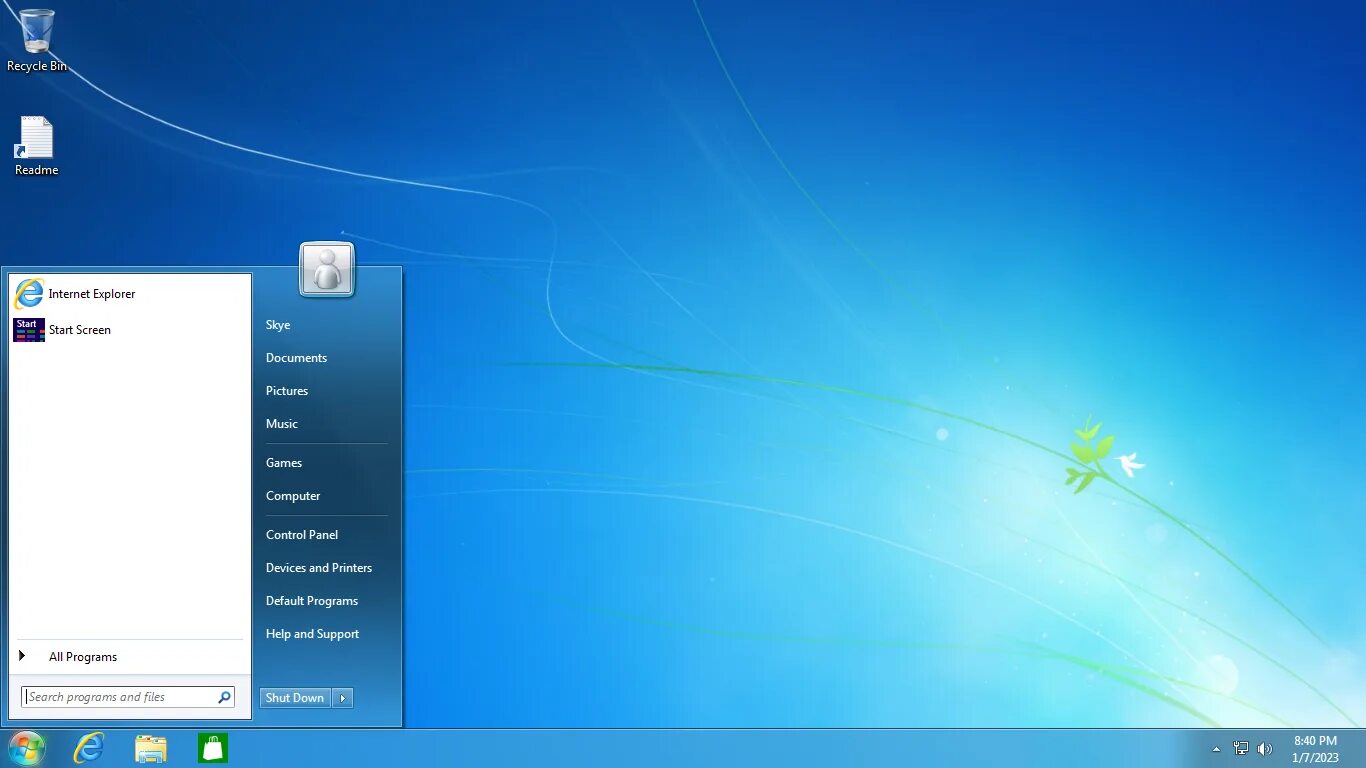The width and height of the screenshot is (1366, 768).
Task: Open Games from the Start menu
Action: pyautogui.click(x=284, y=463)
